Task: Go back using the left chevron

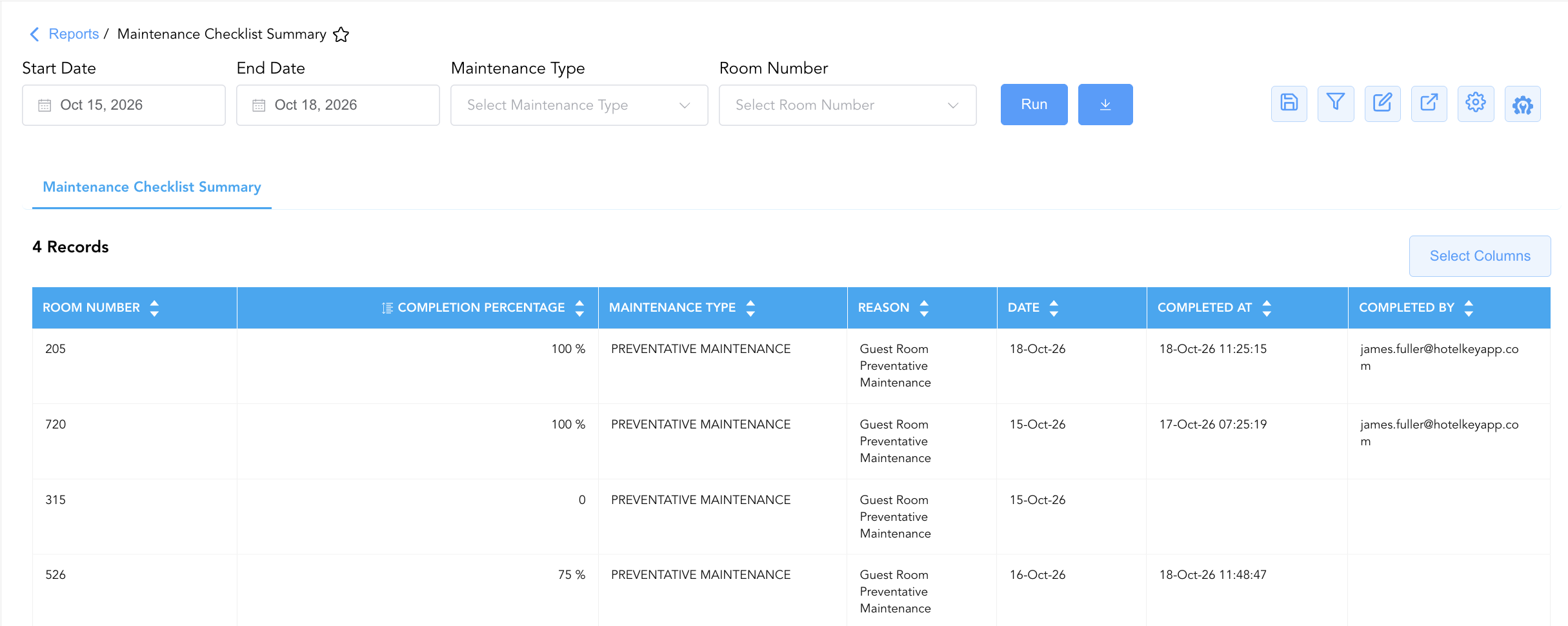Action: 35,34
